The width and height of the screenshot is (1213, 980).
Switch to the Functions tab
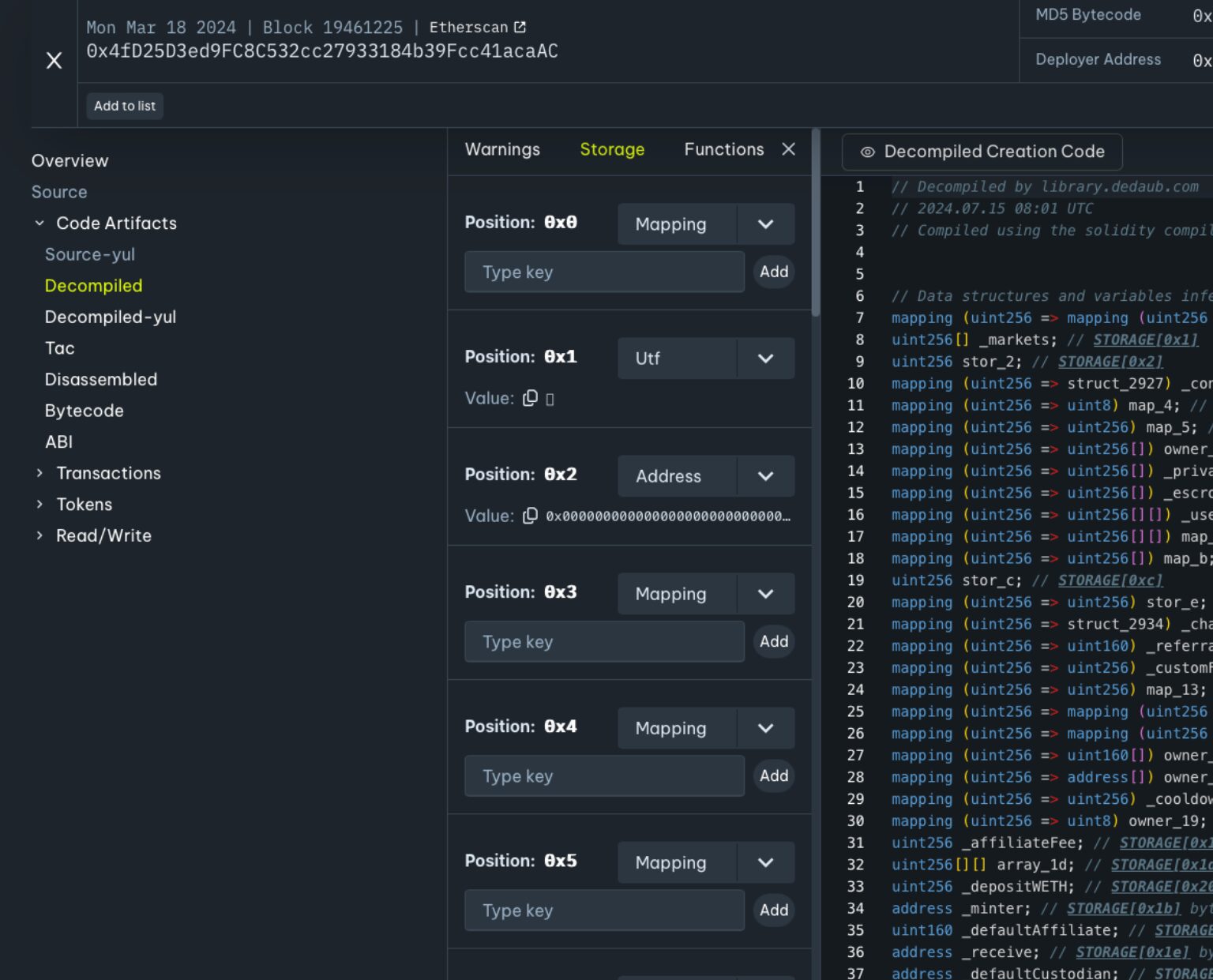coord(723,149)
